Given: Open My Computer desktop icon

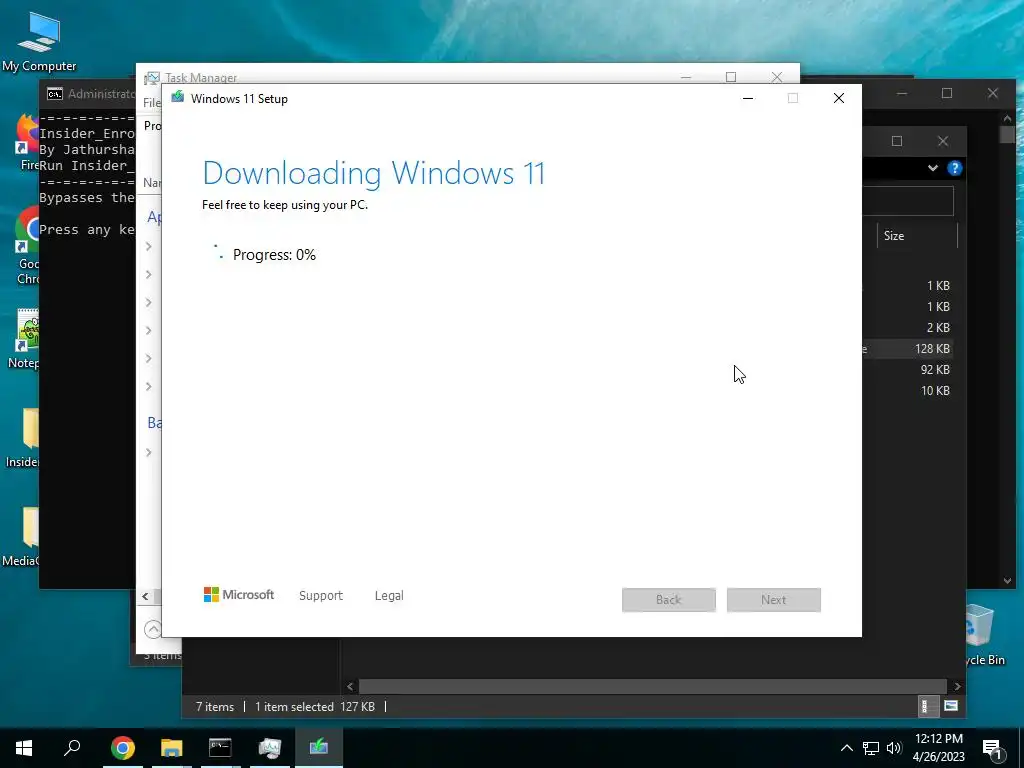Looking at the screenshot, I should tap(39, 41).
